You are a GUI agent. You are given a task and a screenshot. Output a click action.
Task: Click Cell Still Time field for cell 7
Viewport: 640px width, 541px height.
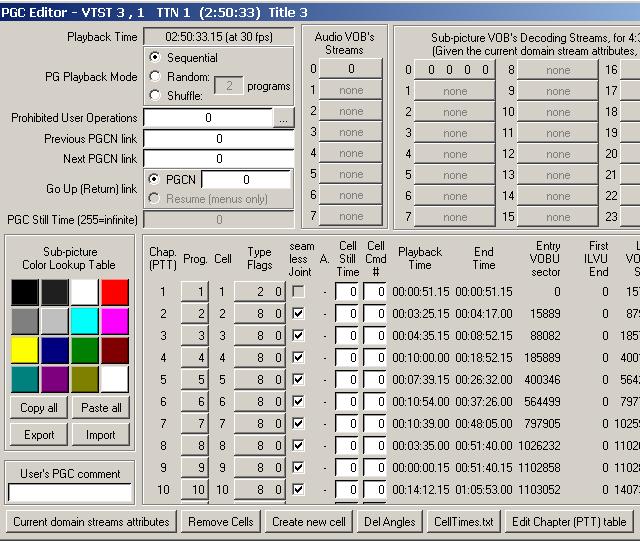pyautogui.click(x=347, y=423)
